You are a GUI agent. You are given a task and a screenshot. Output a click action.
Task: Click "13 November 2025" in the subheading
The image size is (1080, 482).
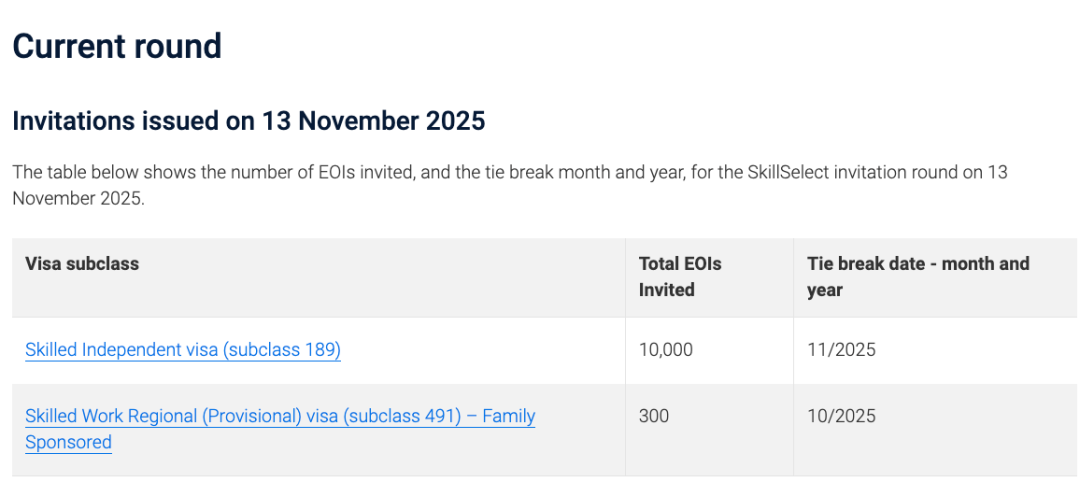coord(374,121)
